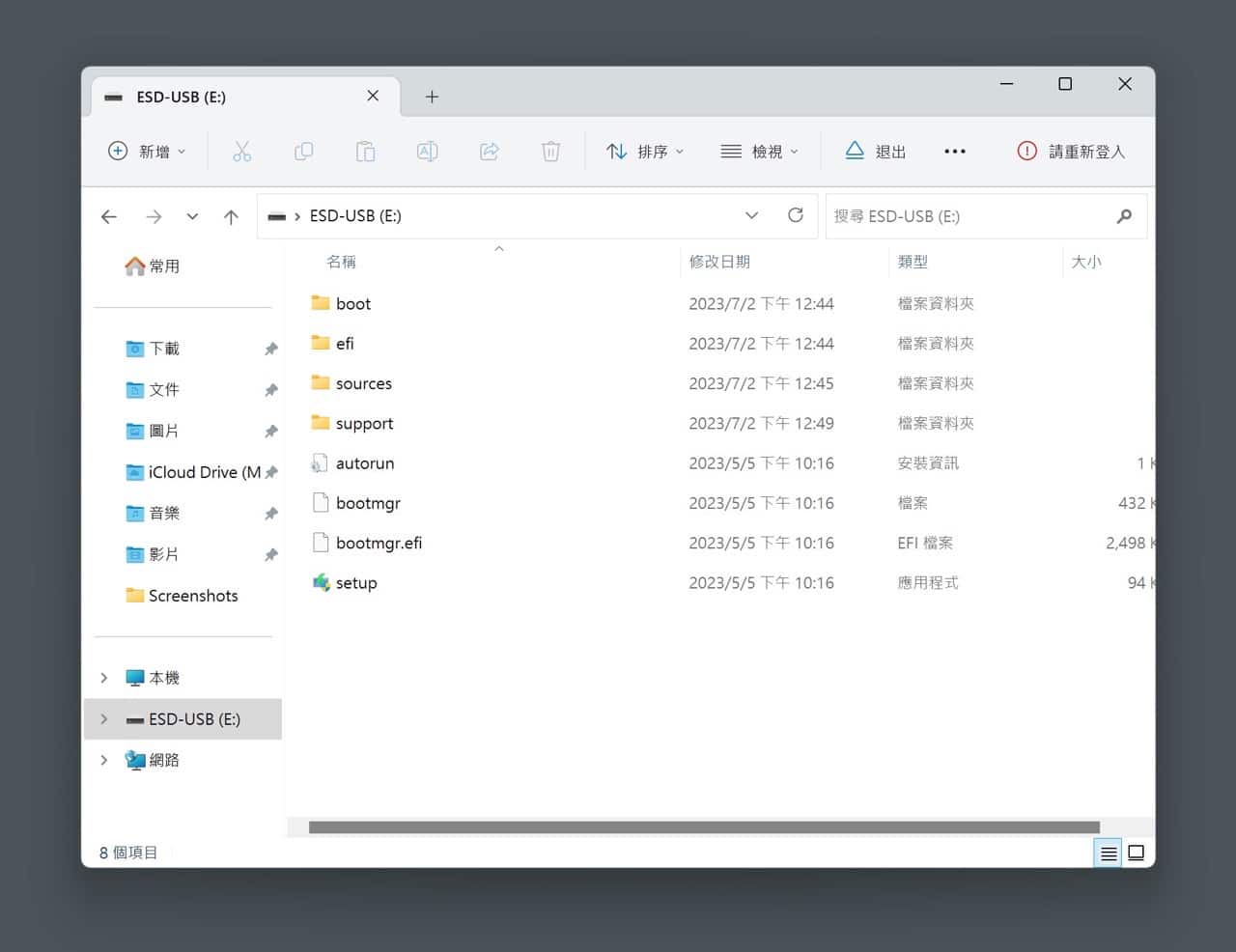Sort by the 類型 column header

[913, 262]
